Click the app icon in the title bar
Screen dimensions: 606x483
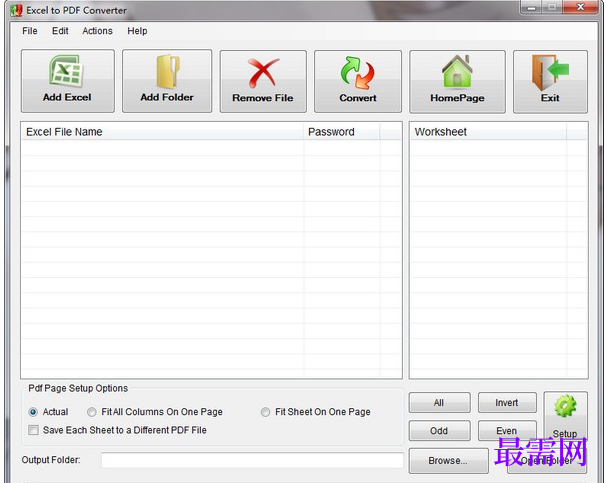coord(16,10)
